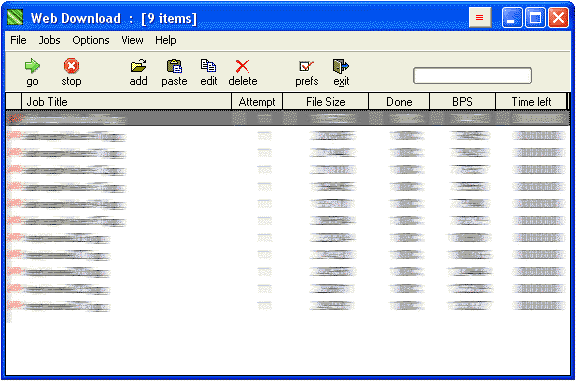Open the File menu
This screenshot has height=381, width=576.
(x=18, y=40)
